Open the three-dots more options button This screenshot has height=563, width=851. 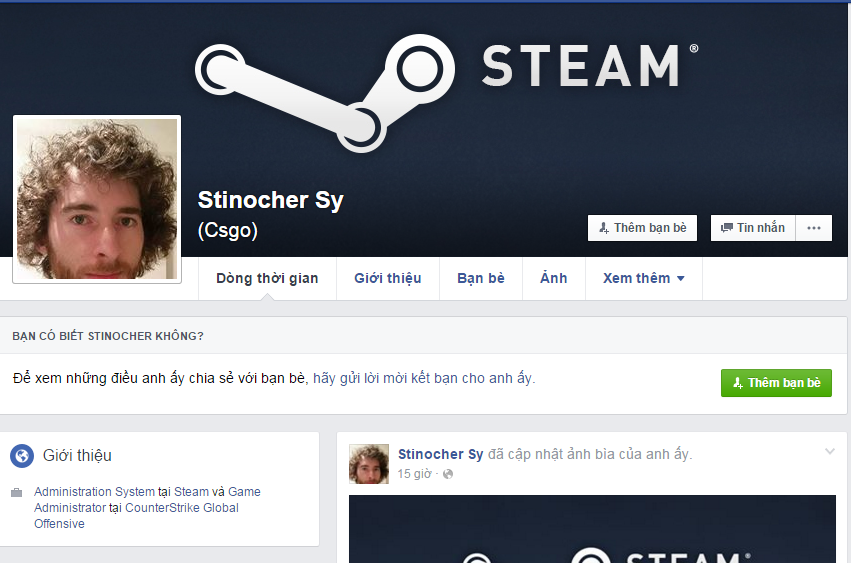click(814, 228)
